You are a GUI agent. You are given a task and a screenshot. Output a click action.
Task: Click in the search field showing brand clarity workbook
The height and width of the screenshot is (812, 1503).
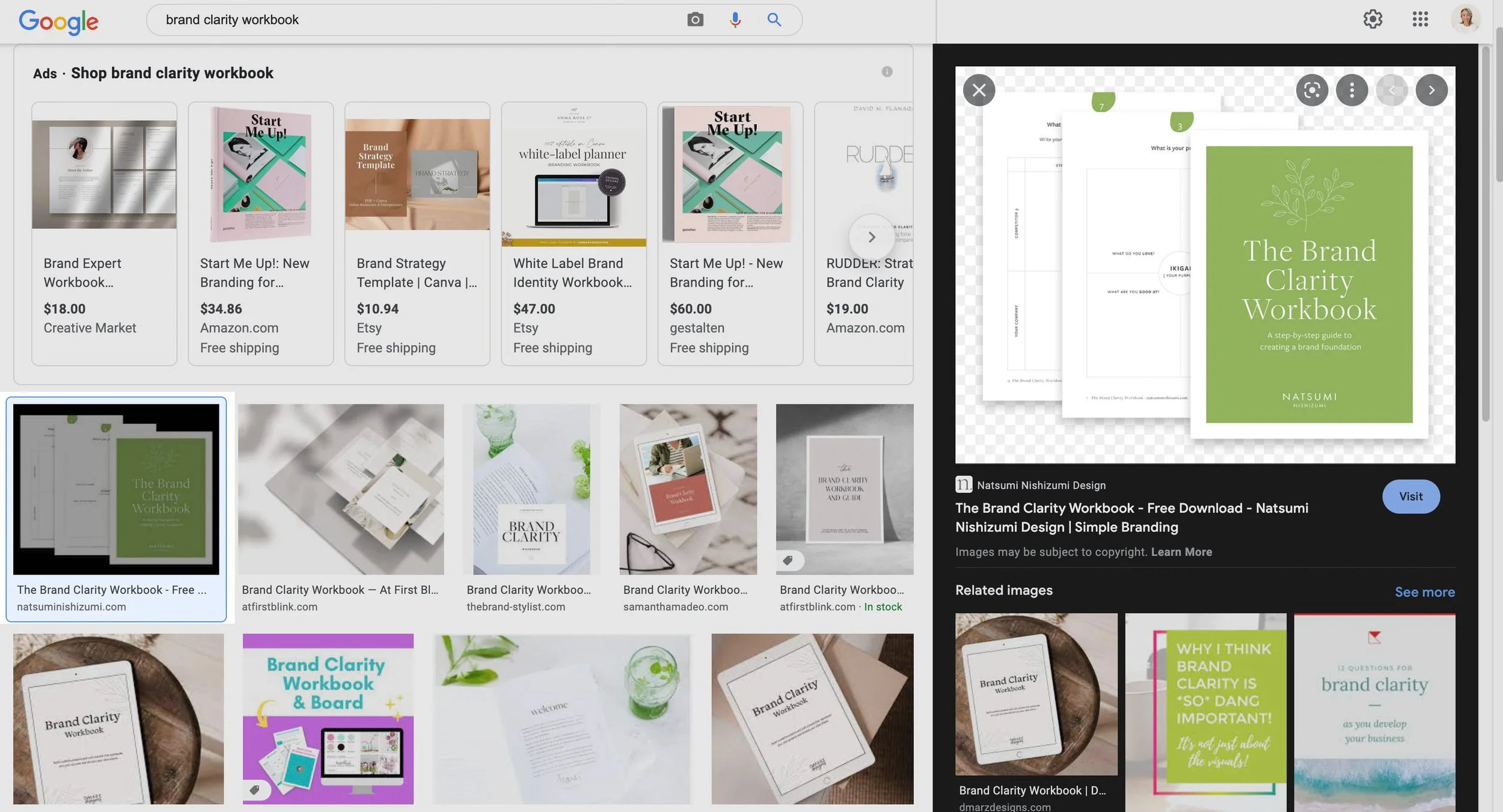click(361, 19)
